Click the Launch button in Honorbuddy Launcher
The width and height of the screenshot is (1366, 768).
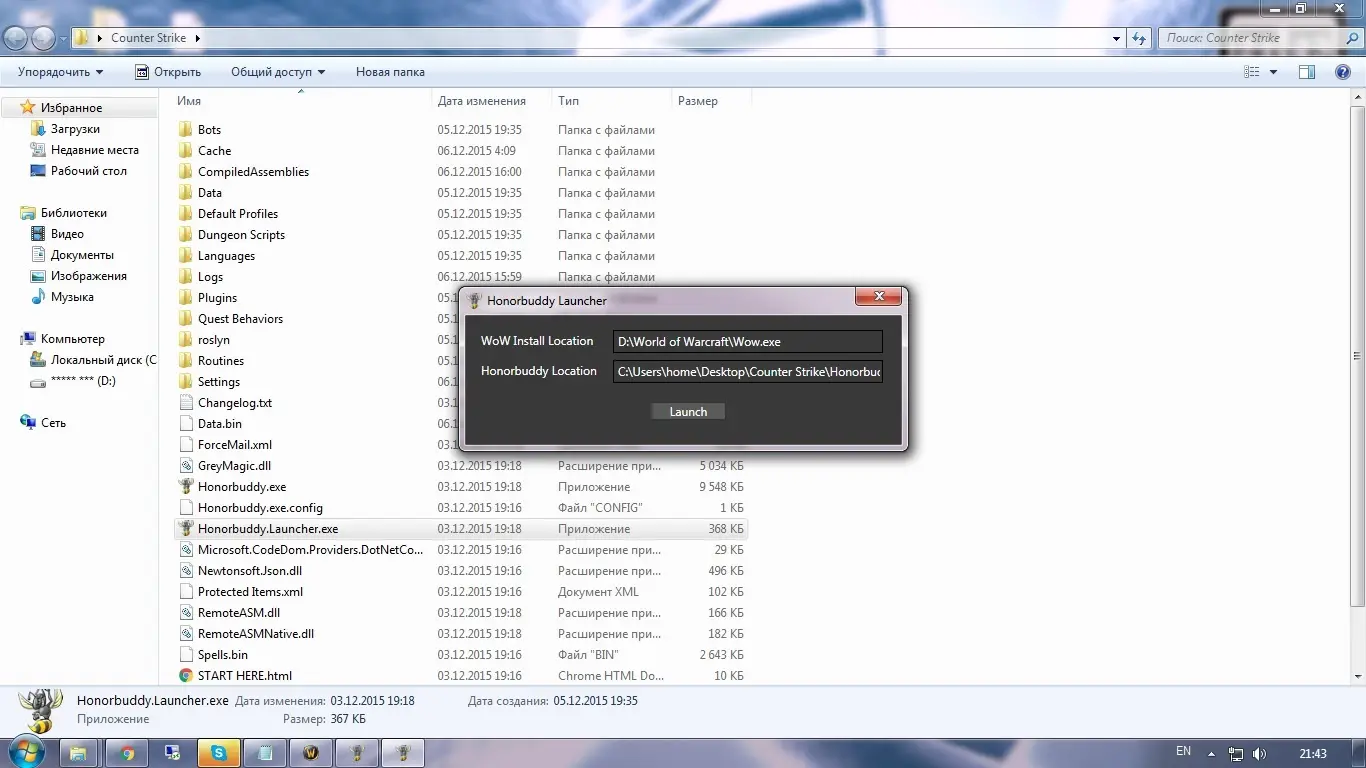coord(688,412)
